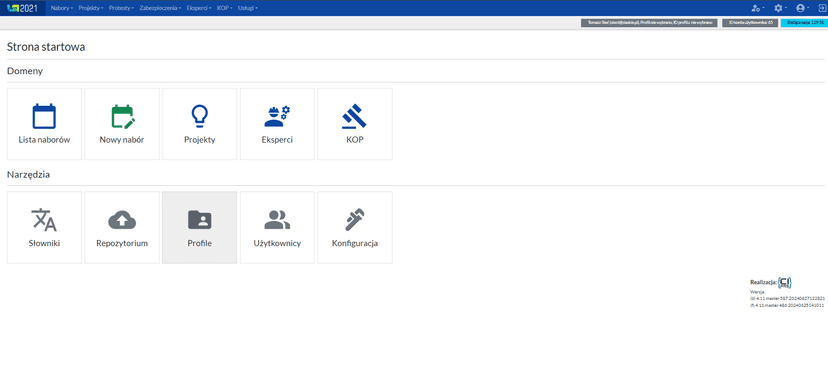
Task: Expand the Nabory menu
Action: (x=62, y=8)
